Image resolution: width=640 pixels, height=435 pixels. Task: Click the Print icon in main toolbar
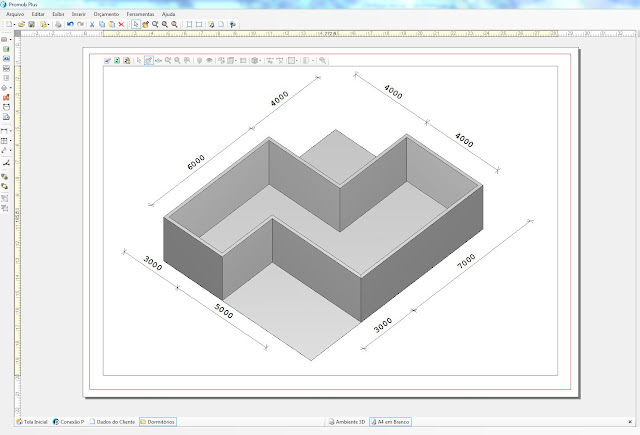(x=58, y=24)
